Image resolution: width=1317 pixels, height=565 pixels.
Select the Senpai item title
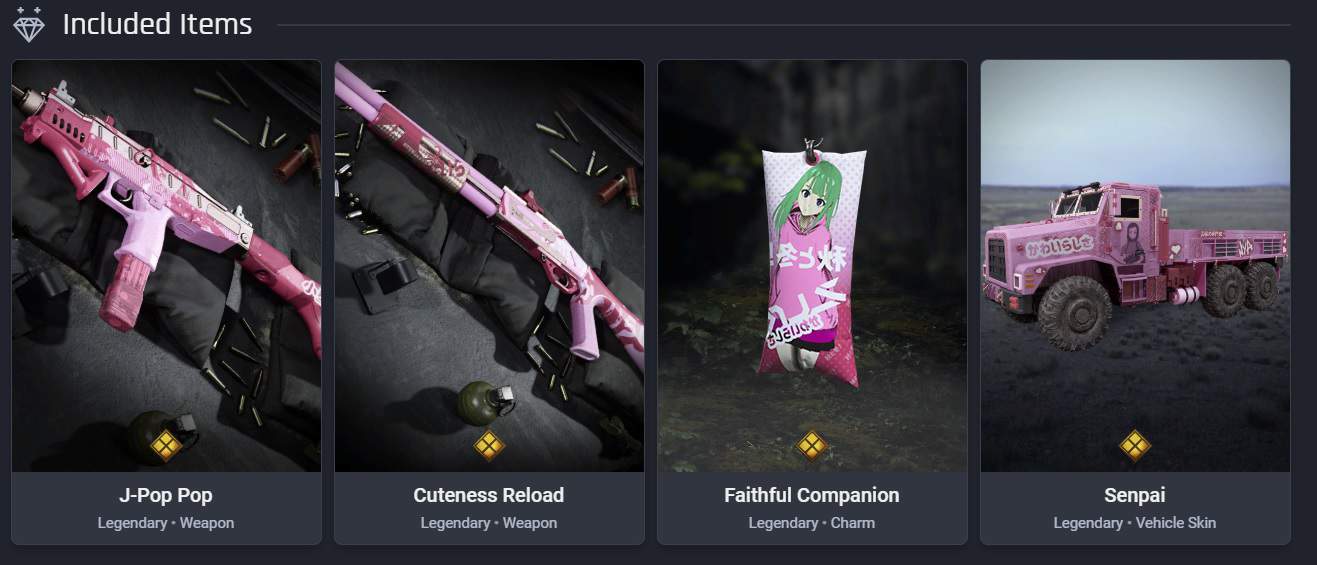pyautogui.click(x=1135, y=495)
